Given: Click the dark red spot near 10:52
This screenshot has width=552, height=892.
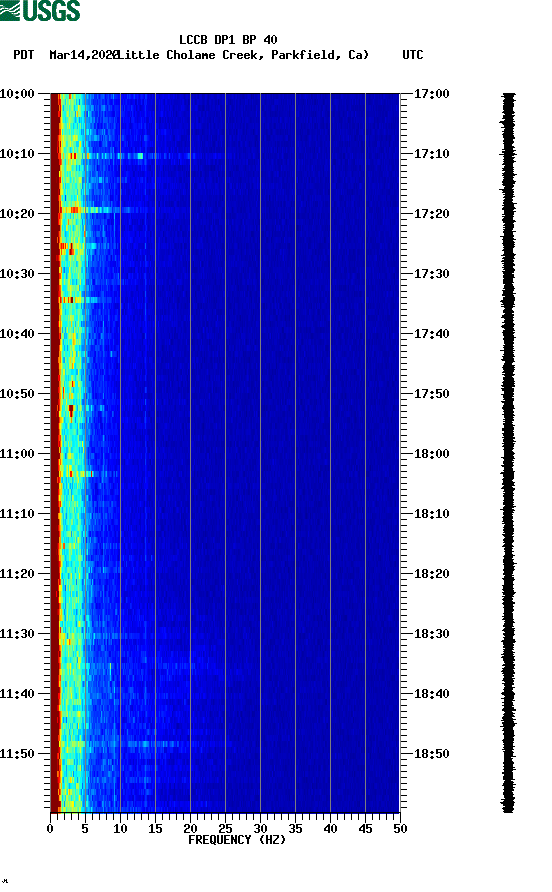Looking at the screenshot, I should 71,410.
